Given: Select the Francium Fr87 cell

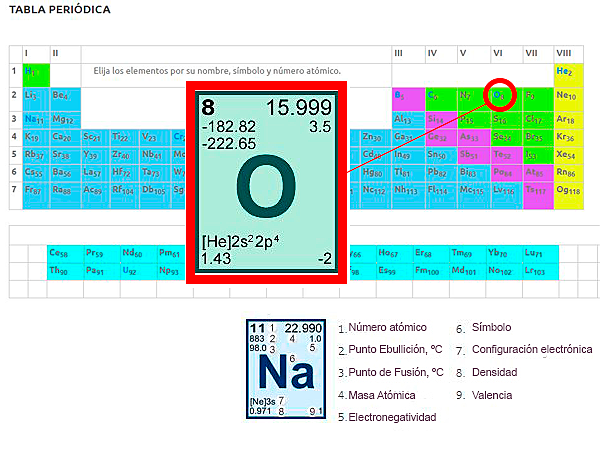Looking at the screenshot, I should tap(36, 195).
